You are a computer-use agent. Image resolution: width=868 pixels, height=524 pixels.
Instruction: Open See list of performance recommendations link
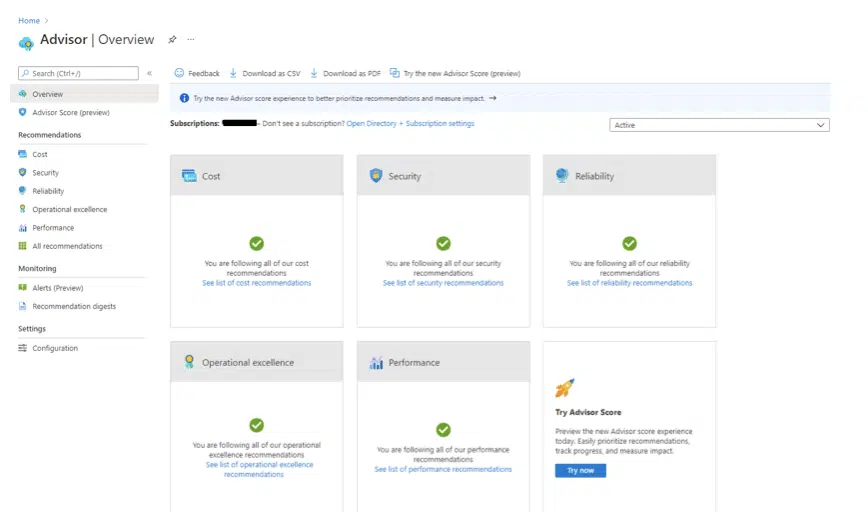443,469
